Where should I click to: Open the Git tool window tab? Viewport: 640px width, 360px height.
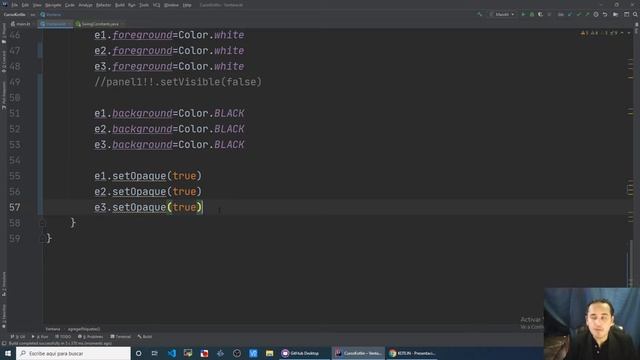point(18,336)
